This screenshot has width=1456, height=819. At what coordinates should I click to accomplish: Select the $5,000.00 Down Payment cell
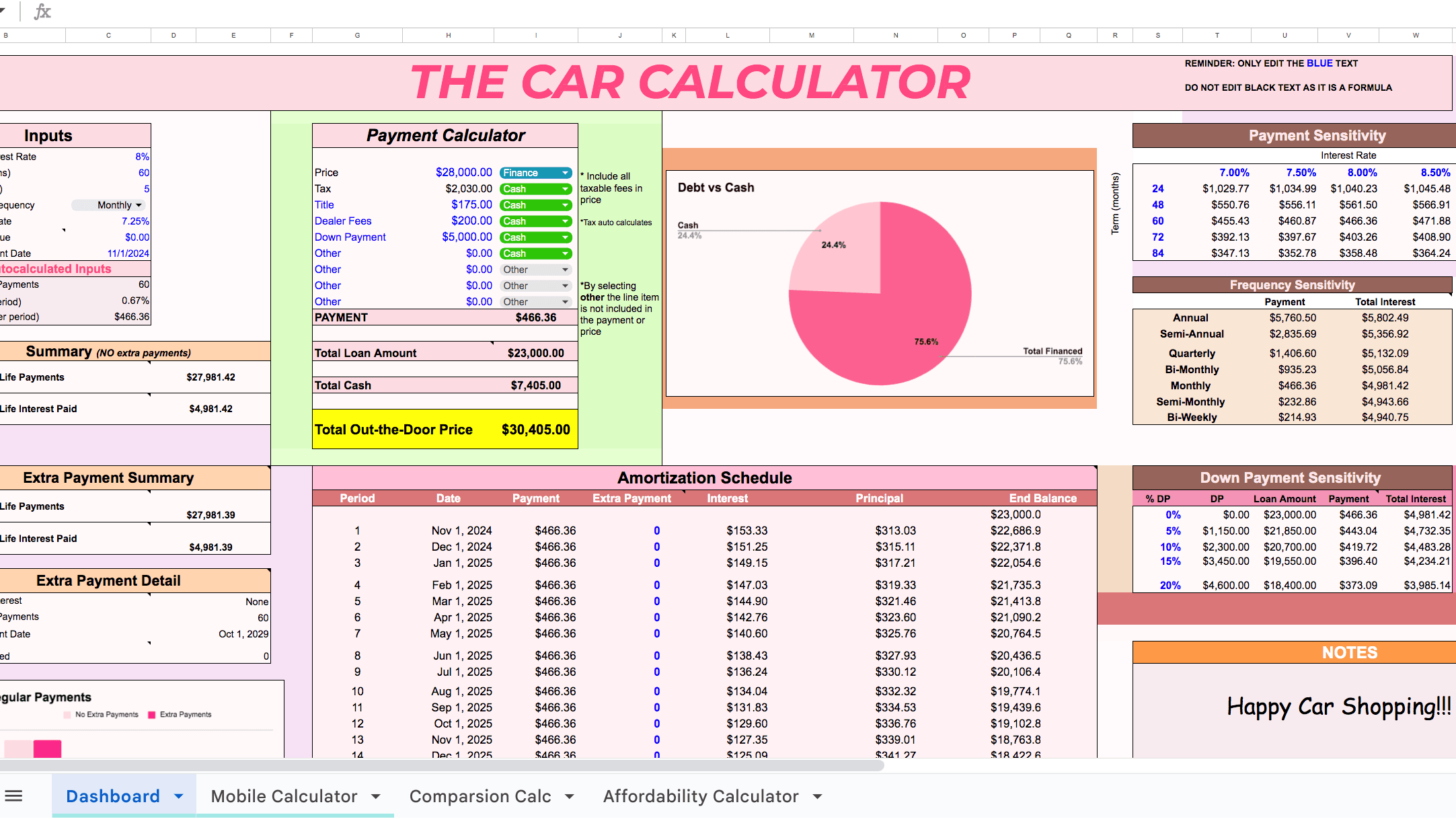(449, 237)
